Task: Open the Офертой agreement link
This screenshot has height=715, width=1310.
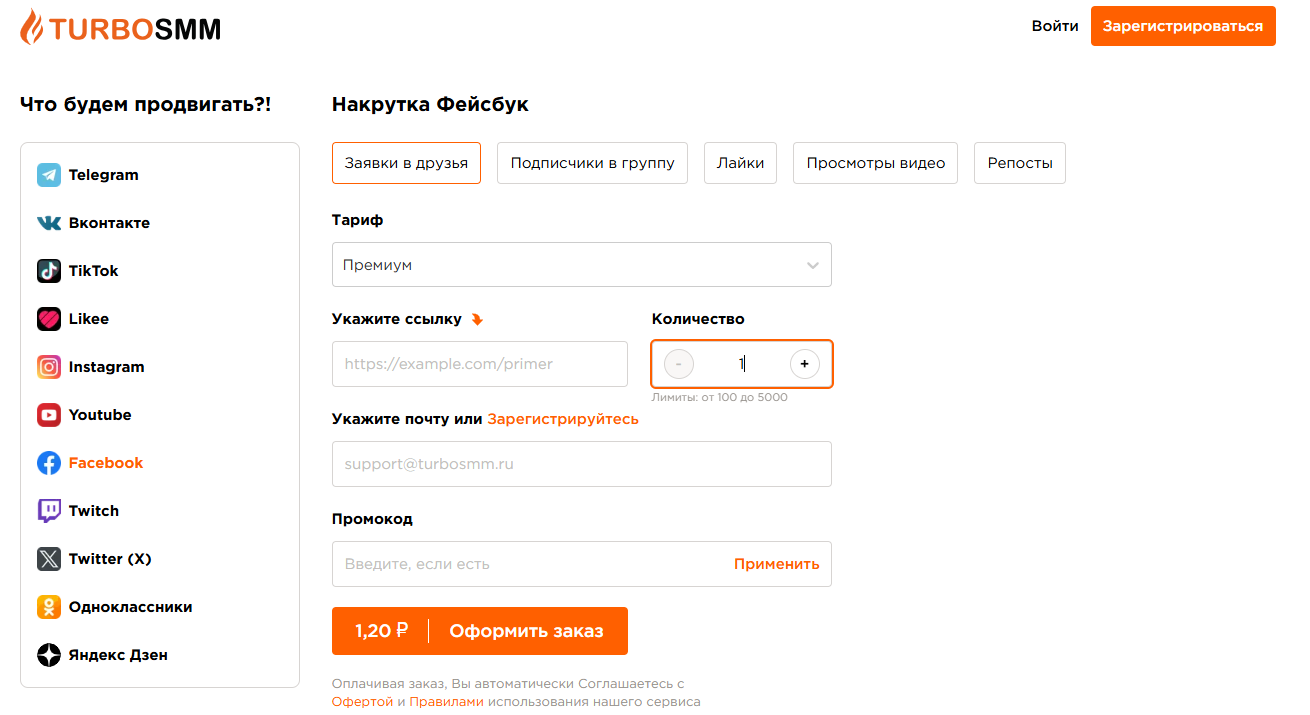Action: (363, 702)
